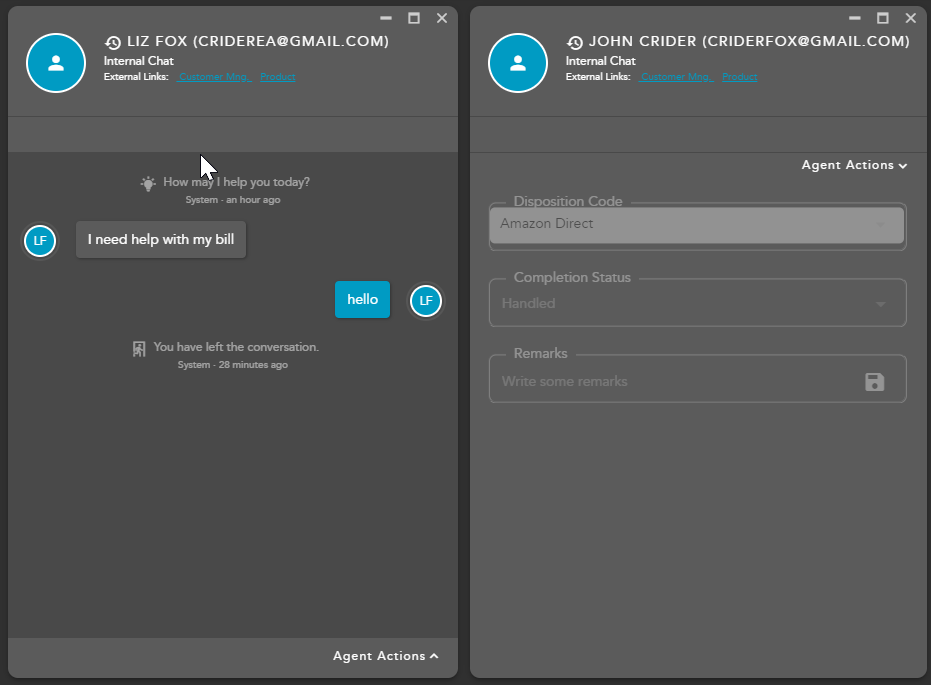931x685 pixels.
Task: Open Customer Mng. link in John Crider chat
Action: click(x=677, y=77)
